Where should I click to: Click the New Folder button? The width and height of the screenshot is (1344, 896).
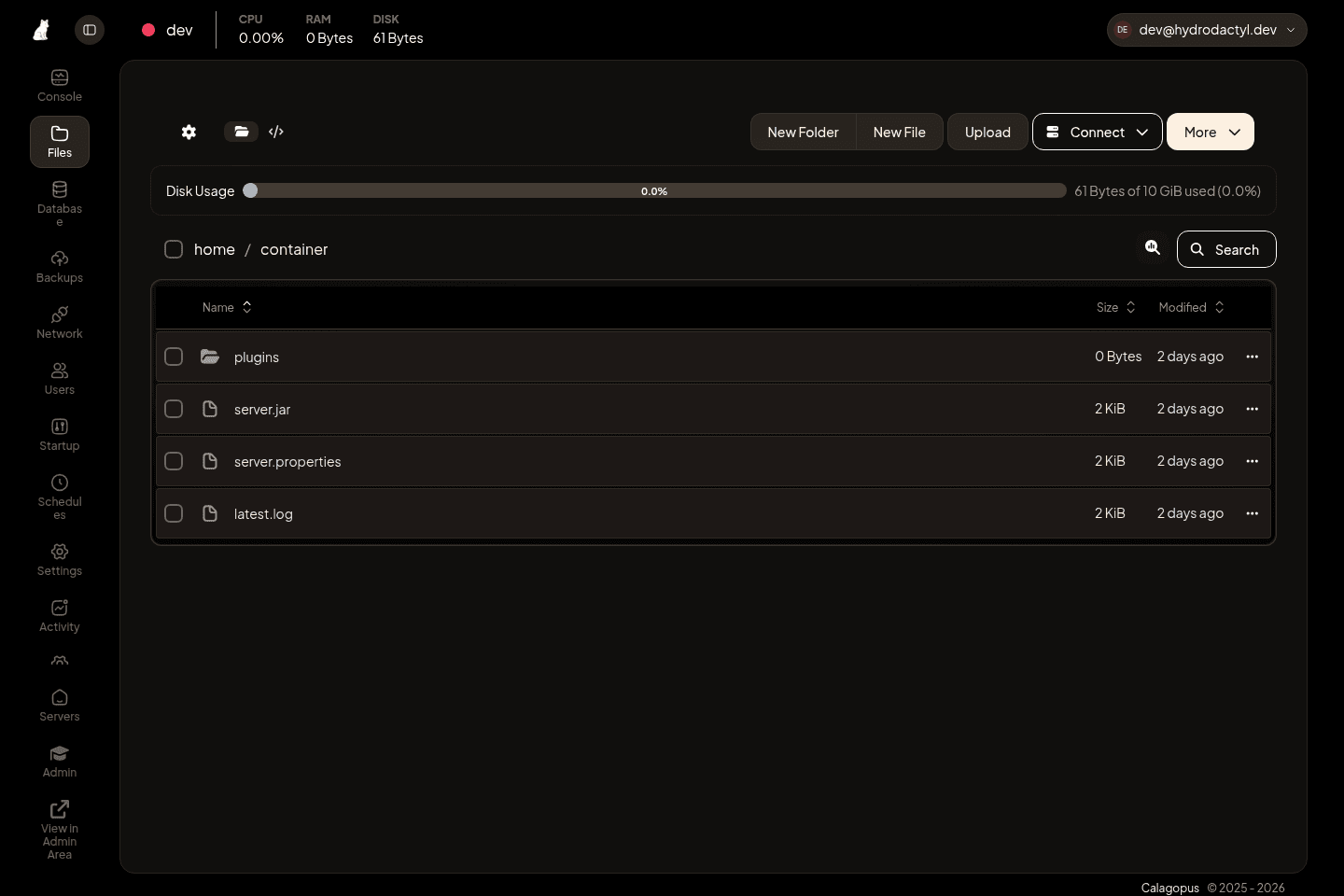pyautogui.click(x=804, y=132)
